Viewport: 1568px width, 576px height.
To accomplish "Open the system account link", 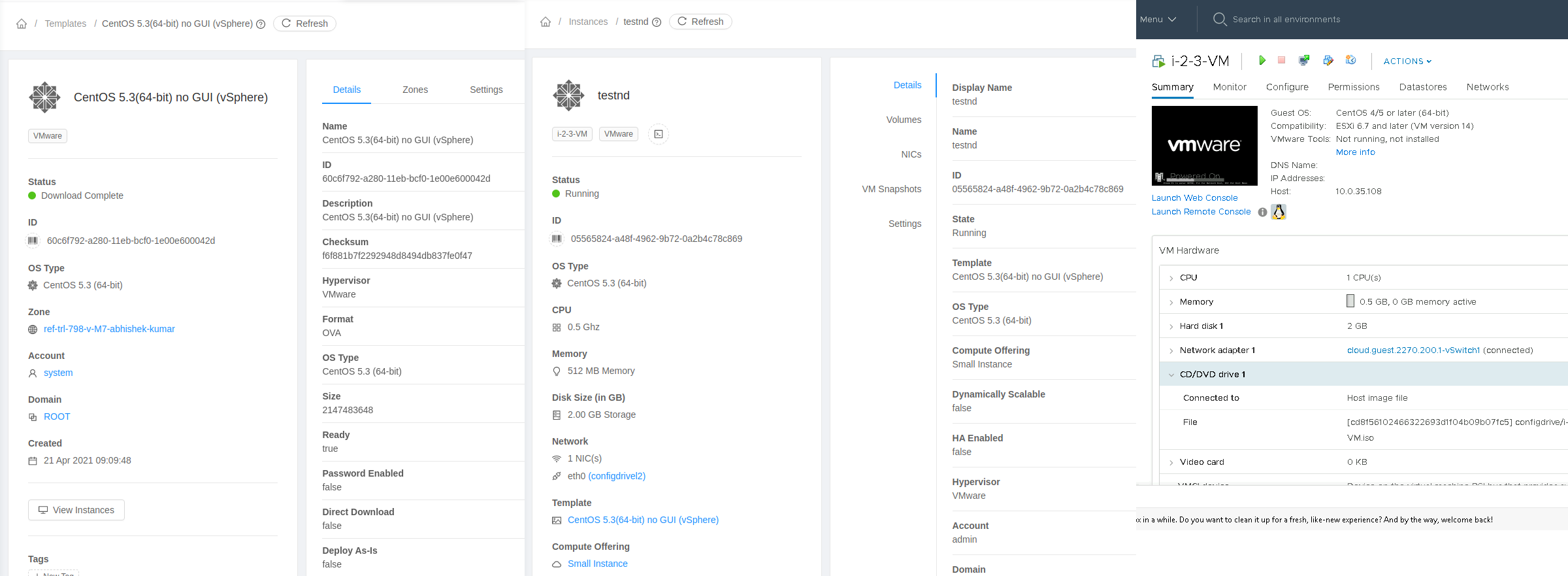I will pyautogui.click(x=58, y=373).
